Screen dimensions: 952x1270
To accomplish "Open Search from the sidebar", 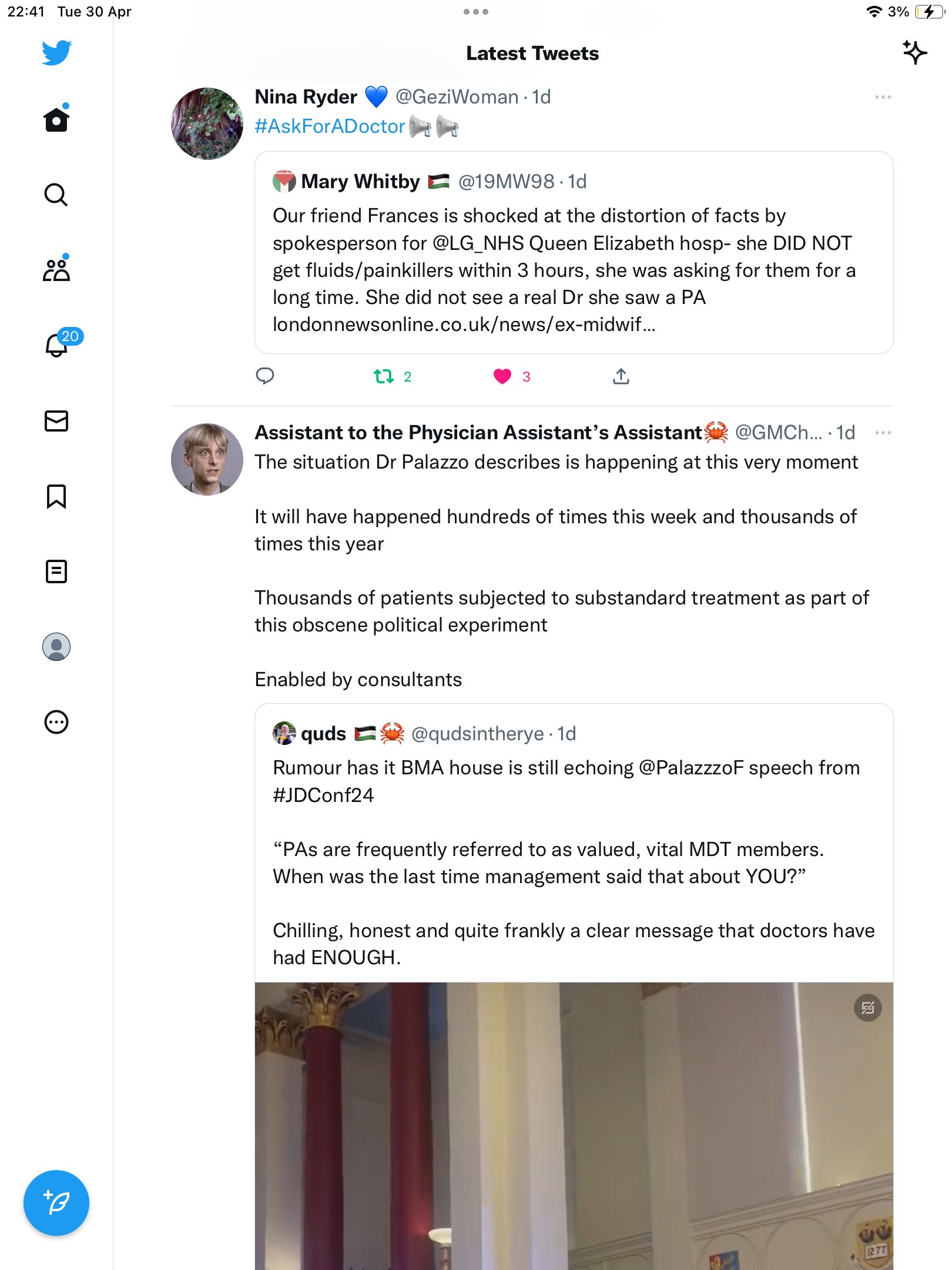I will pyautogui.click(x=56, y=195).
